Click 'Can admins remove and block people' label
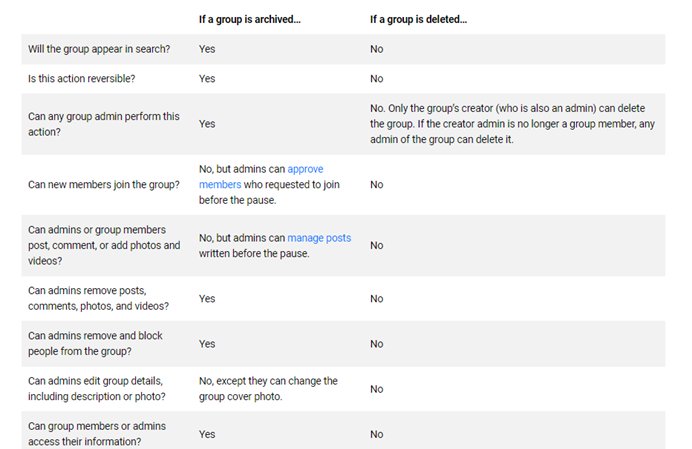Image resolution: width=692 pixels, height=449 pixels. (95, 343)
